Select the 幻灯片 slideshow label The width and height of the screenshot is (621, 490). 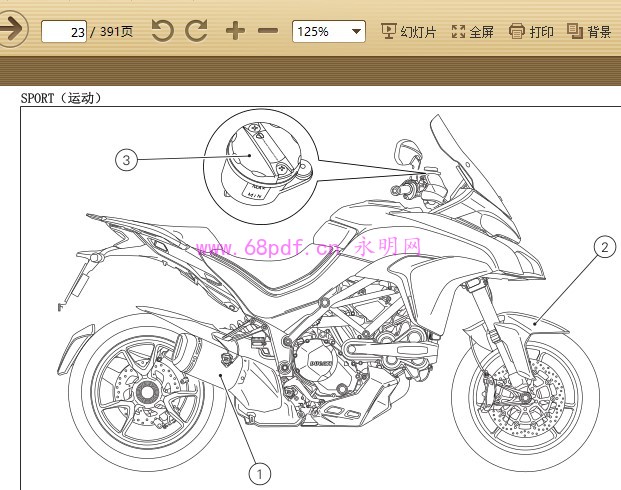(x=418, y=32)
